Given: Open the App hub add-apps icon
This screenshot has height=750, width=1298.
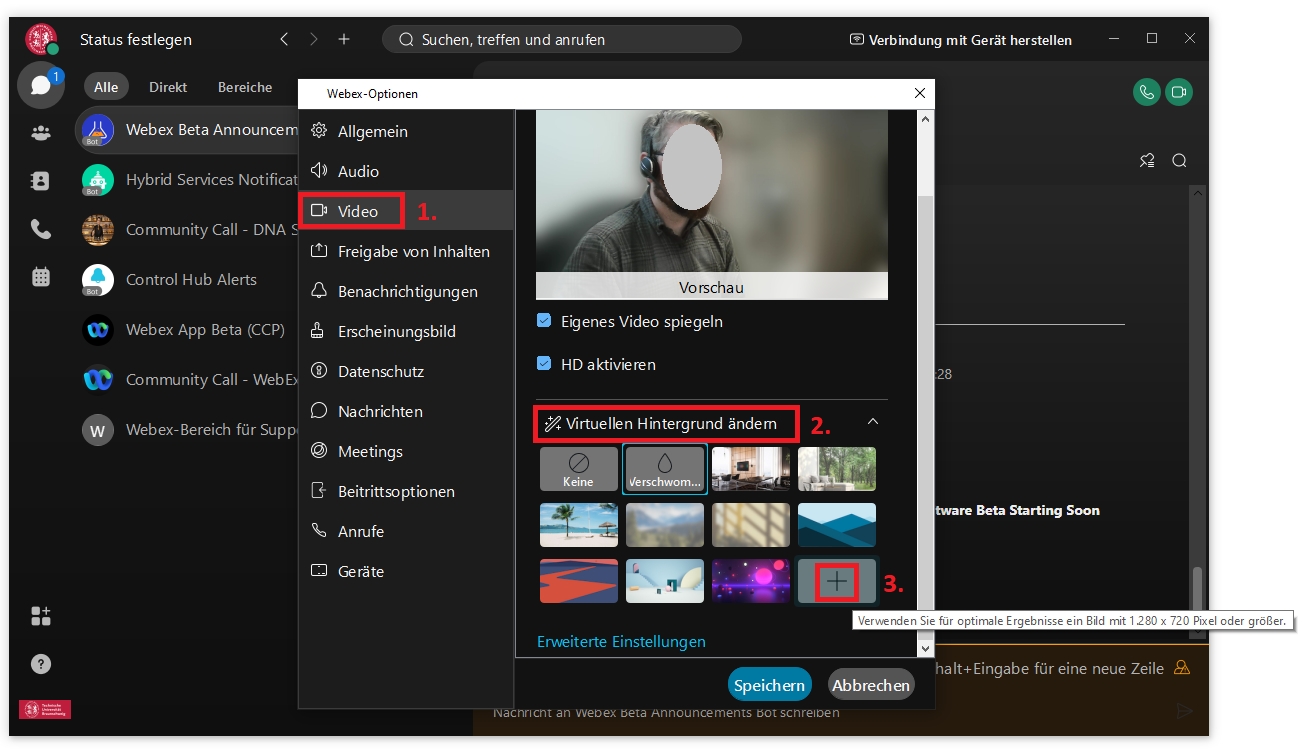Looking at the screenshot, I should [41, 616].
